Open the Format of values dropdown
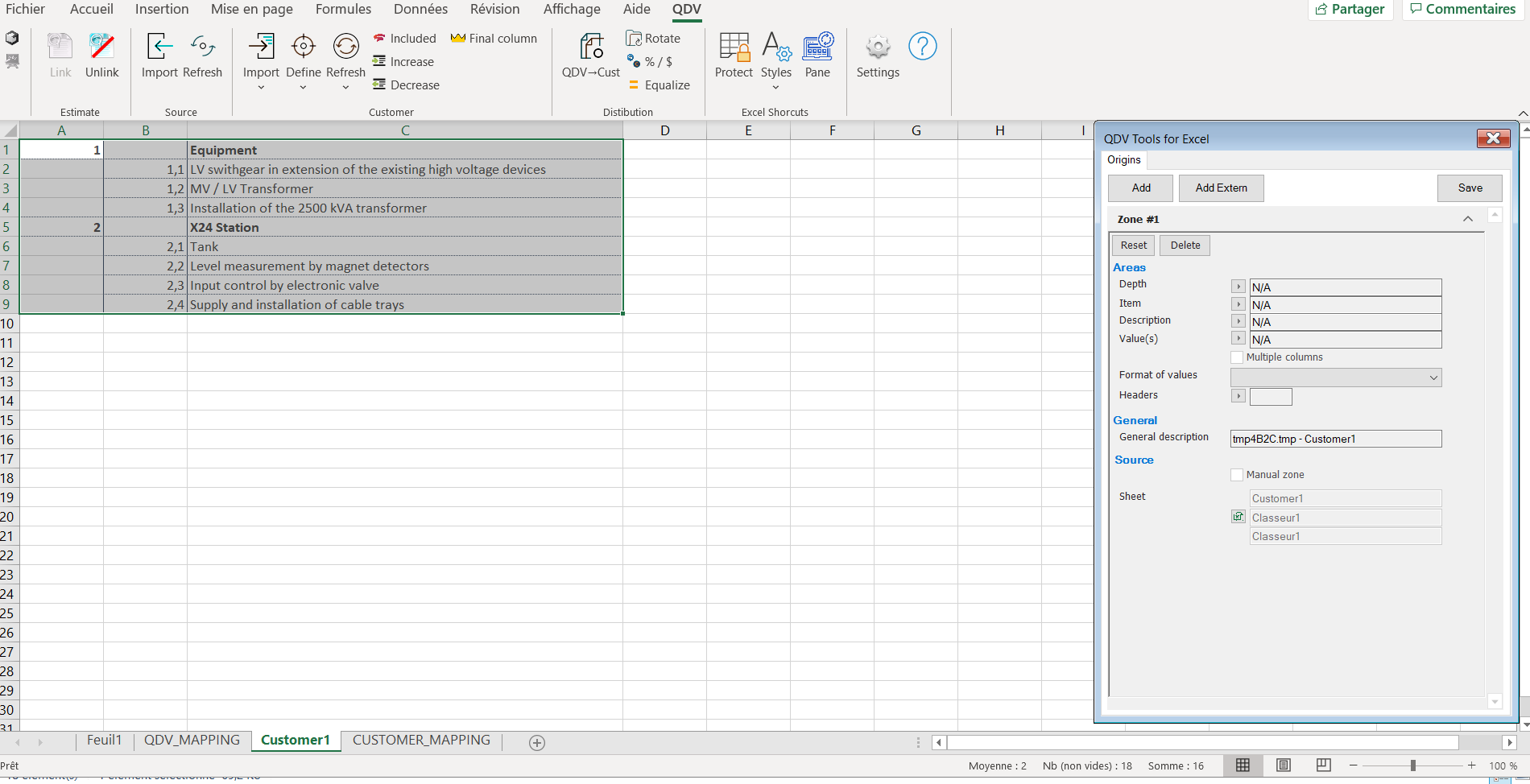 click(1336, 378)
